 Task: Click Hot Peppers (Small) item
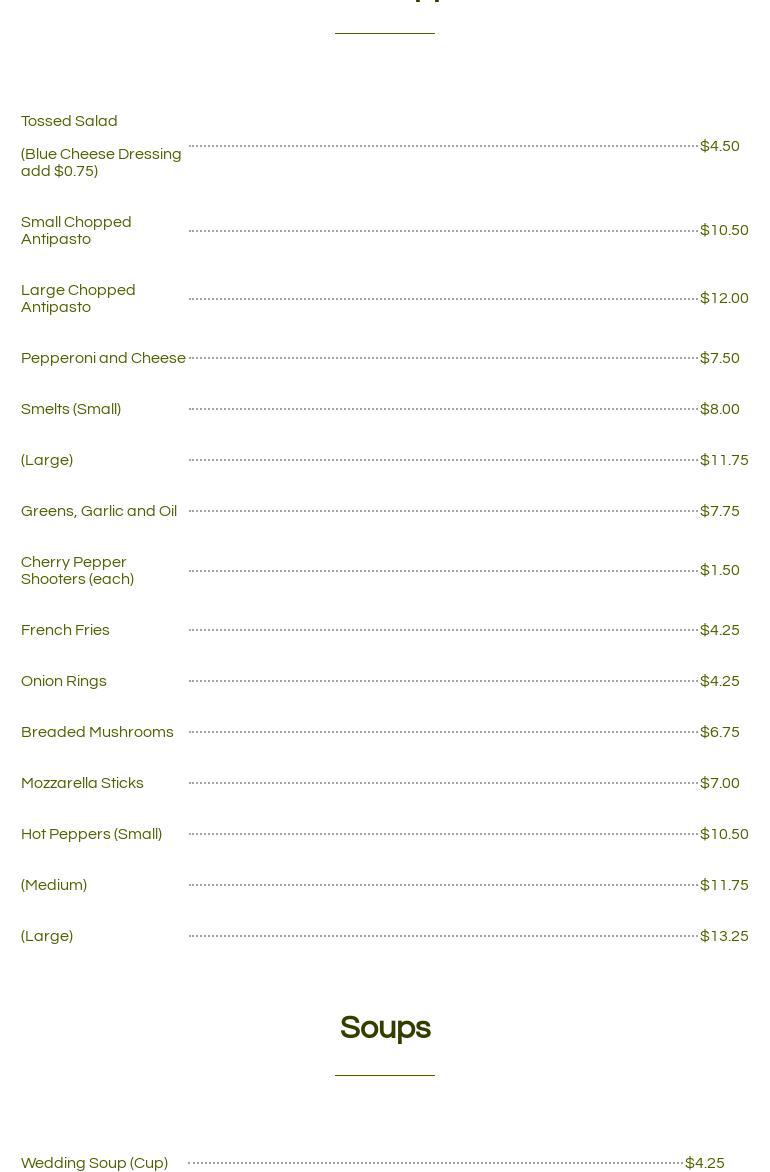coord(91,834)
